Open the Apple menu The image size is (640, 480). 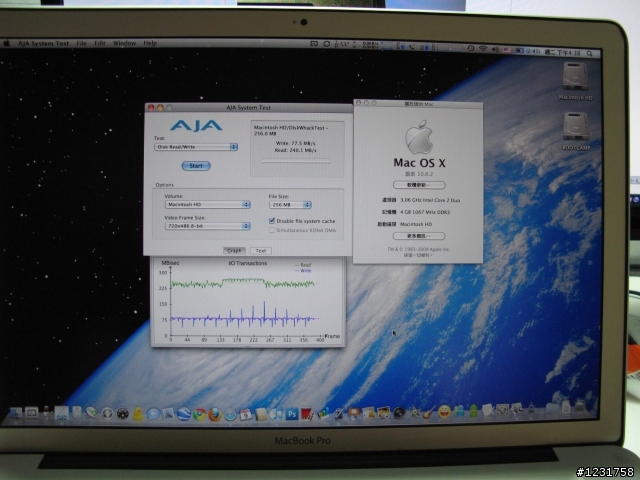point(7,43)
